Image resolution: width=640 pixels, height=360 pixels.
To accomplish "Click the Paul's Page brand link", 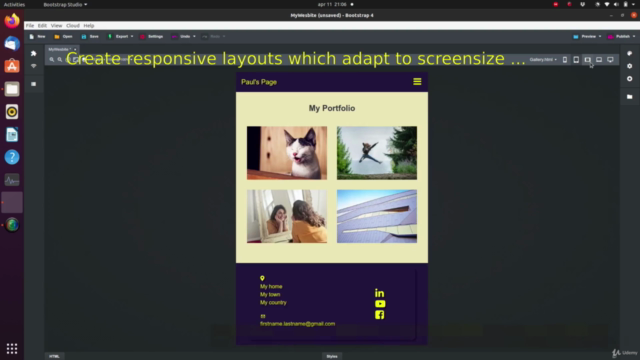I will tap(259, 82).
